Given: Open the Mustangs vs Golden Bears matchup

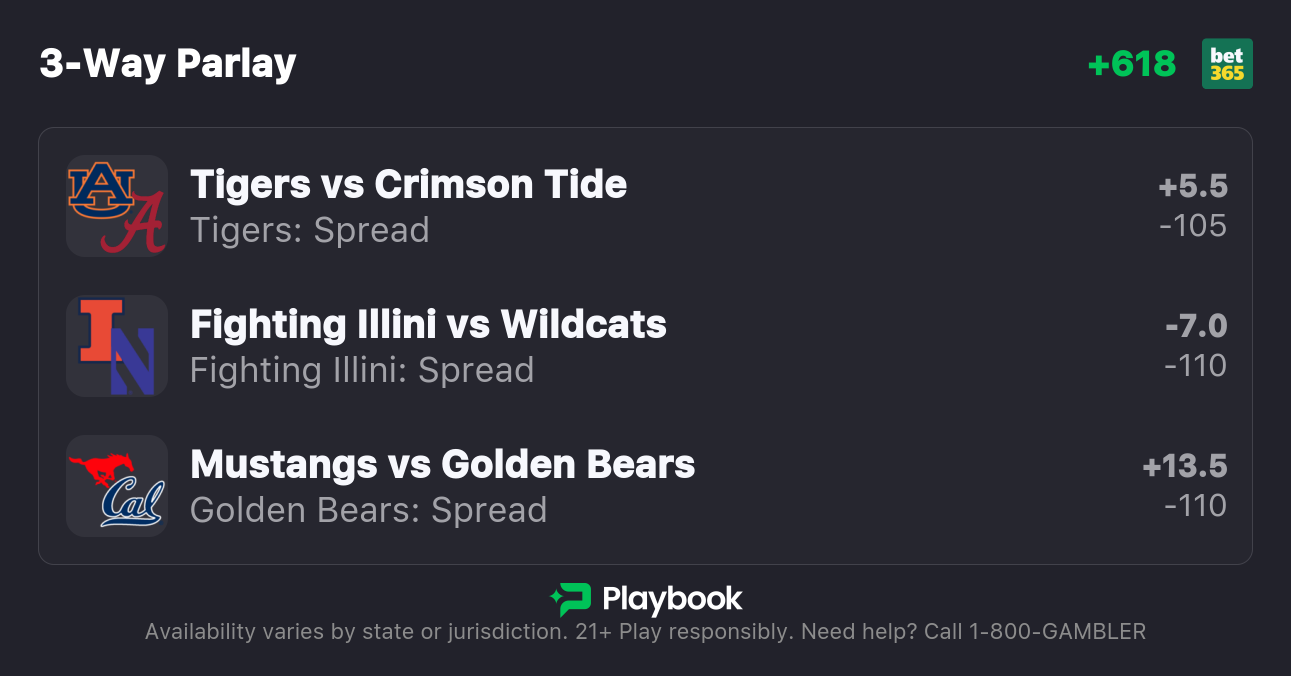Looking at the screenshot, I should (x=442, y=465).
